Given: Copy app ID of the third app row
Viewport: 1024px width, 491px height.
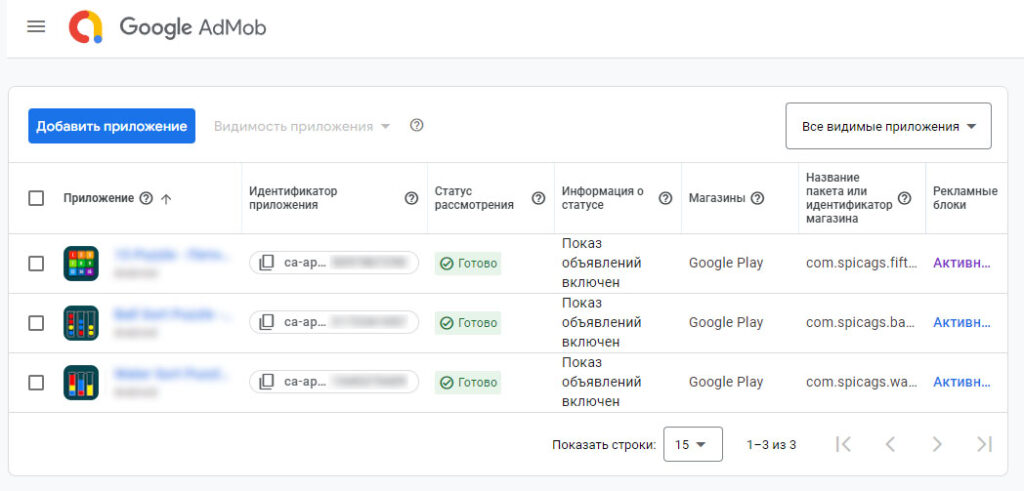Looking at the screenshot, I should click(x=267, y=382).
